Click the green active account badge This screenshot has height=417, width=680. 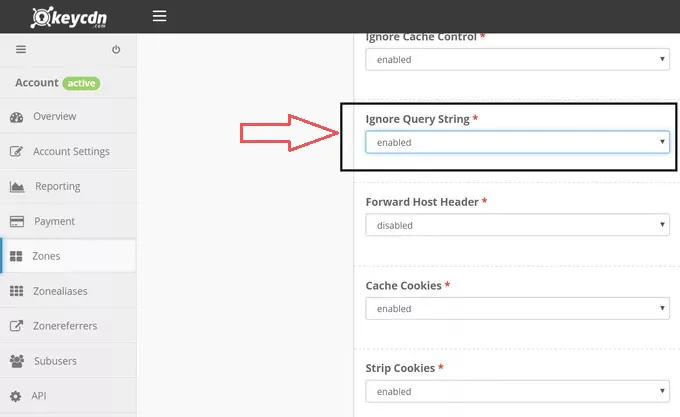click(x=82, y=83)
